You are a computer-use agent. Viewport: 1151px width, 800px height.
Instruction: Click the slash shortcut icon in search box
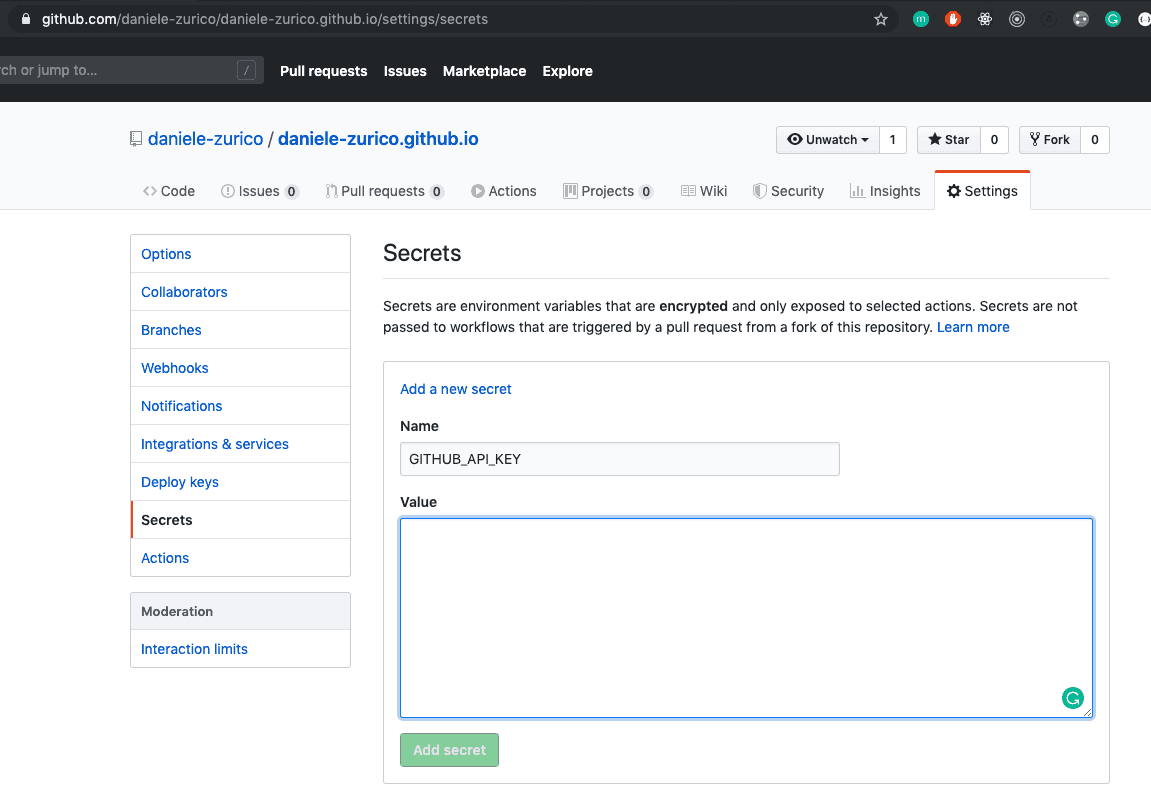pyautogui.click(x=247, y=70)
